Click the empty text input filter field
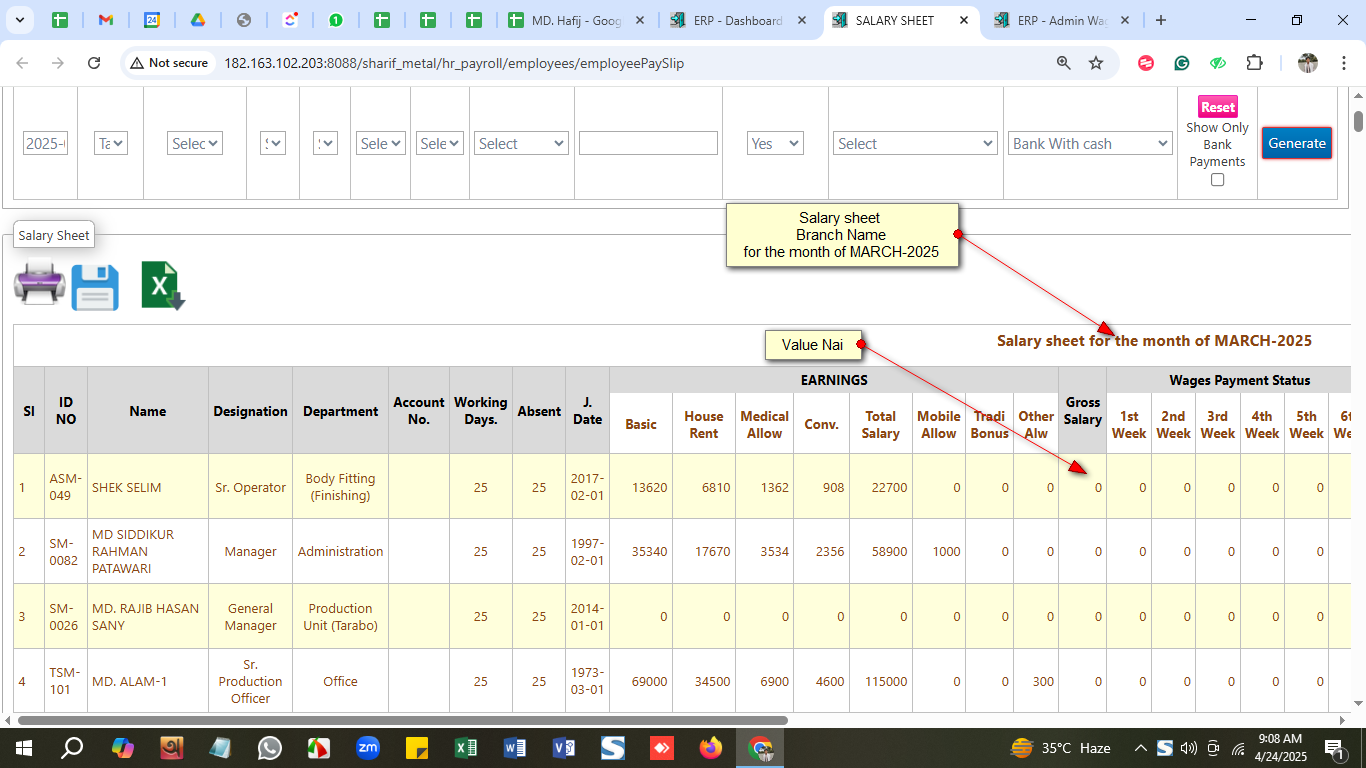1366x768 pixels. [x=648, y=143]
